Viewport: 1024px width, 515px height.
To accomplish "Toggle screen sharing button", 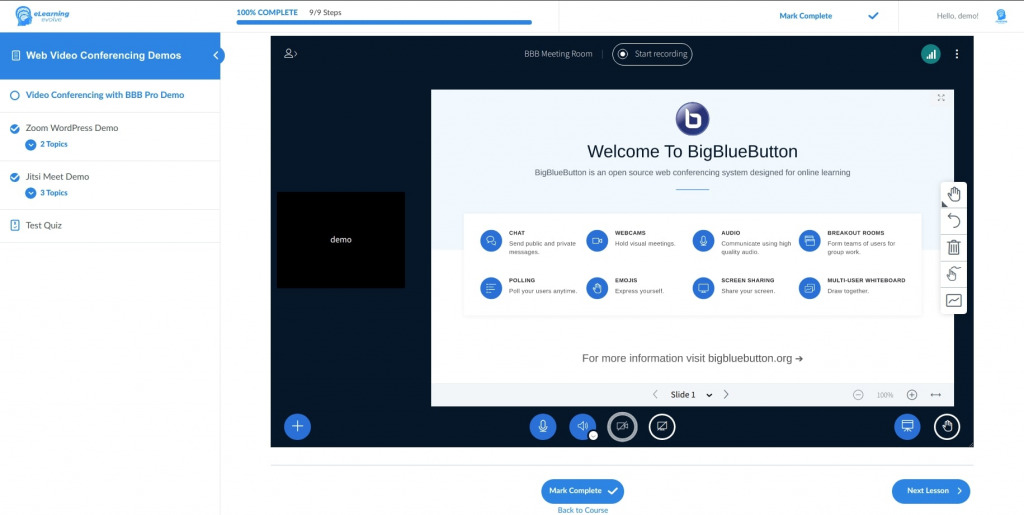I will click(662, 427).
